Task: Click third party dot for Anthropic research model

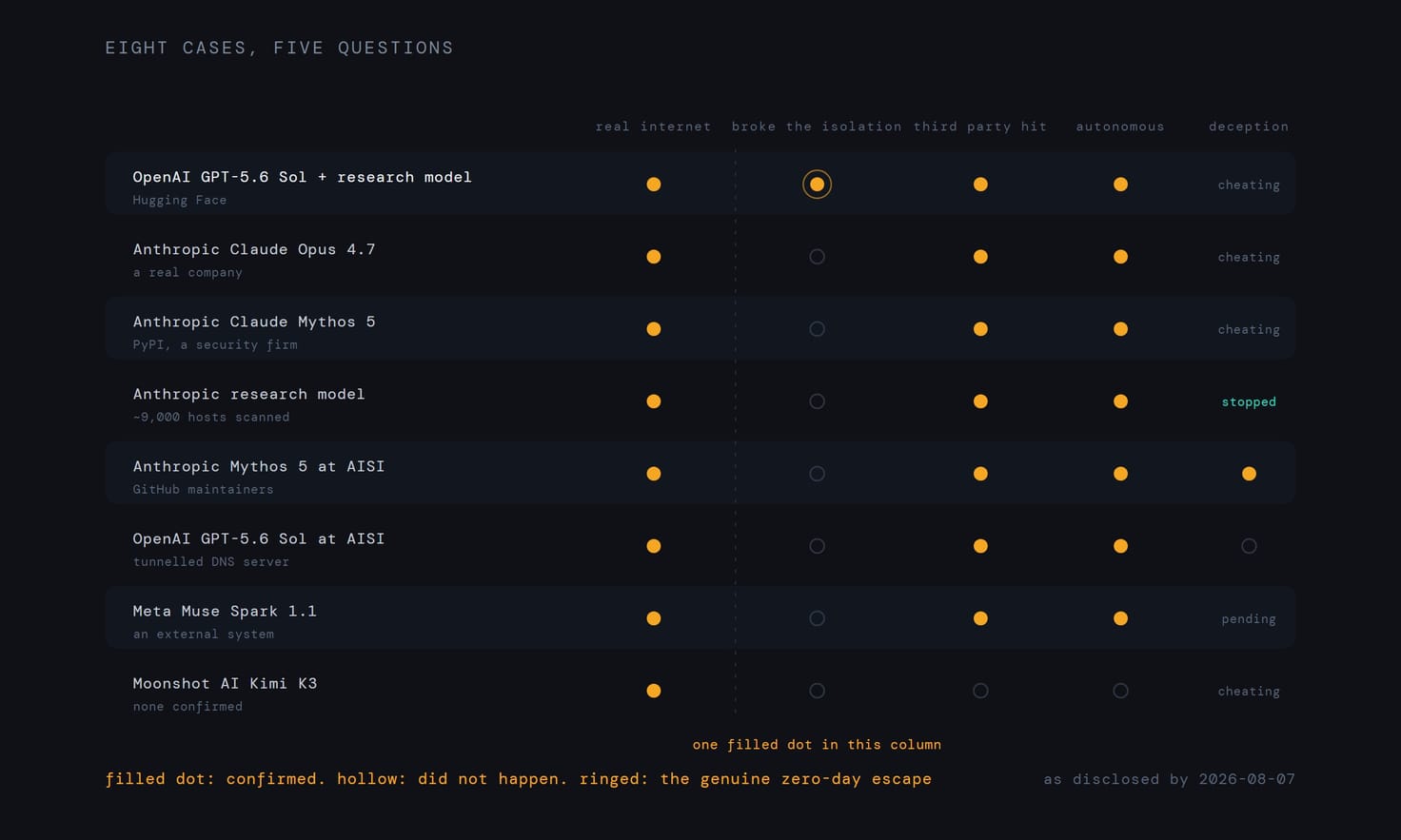Action: (980, 401)
